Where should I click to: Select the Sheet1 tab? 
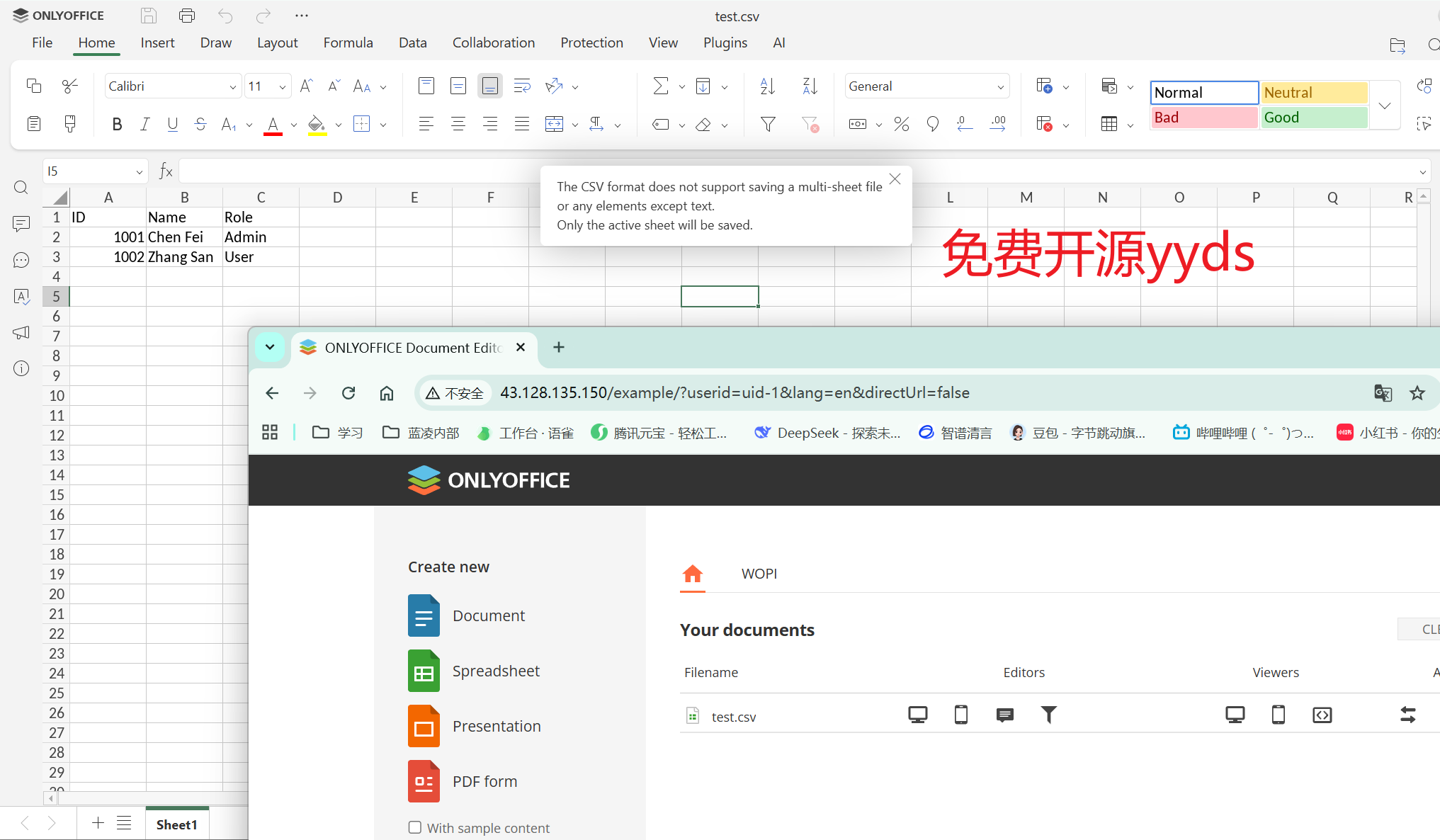tap(177, 824)
